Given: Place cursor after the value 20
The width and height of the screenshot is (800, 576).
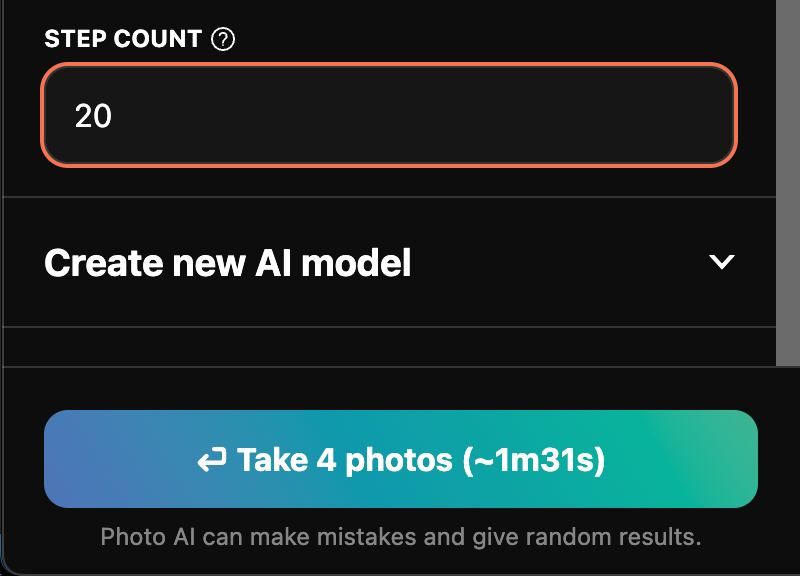Looking at the screenshot, I should tap(112, 116).
